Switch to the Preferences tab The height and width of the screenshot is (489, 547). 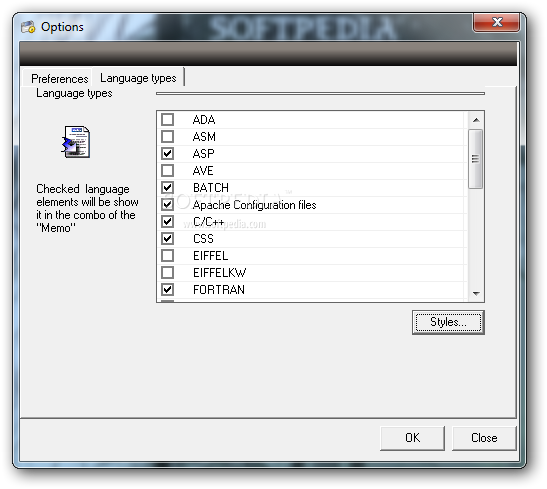coord(59,78)
